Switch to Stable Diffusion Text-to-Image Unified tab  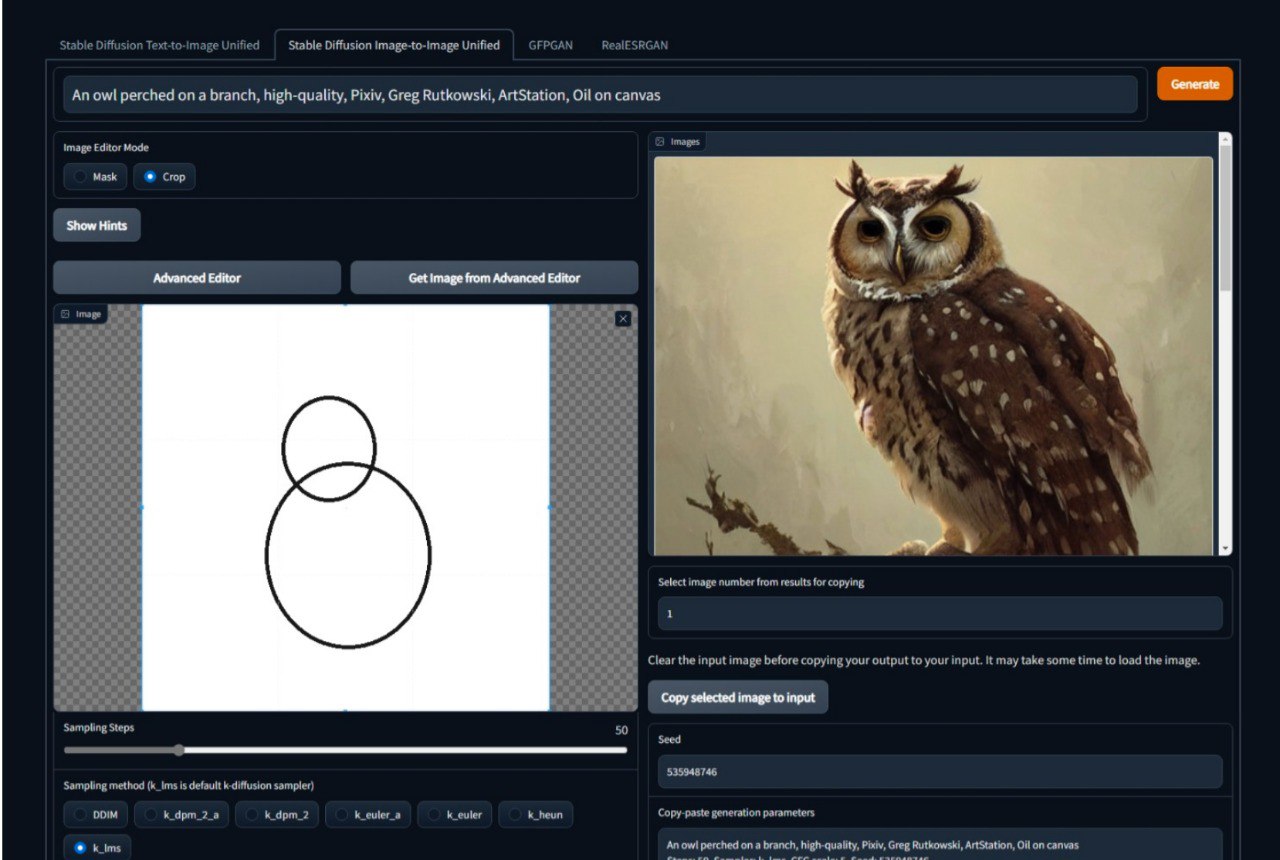(x=159, y=45)
